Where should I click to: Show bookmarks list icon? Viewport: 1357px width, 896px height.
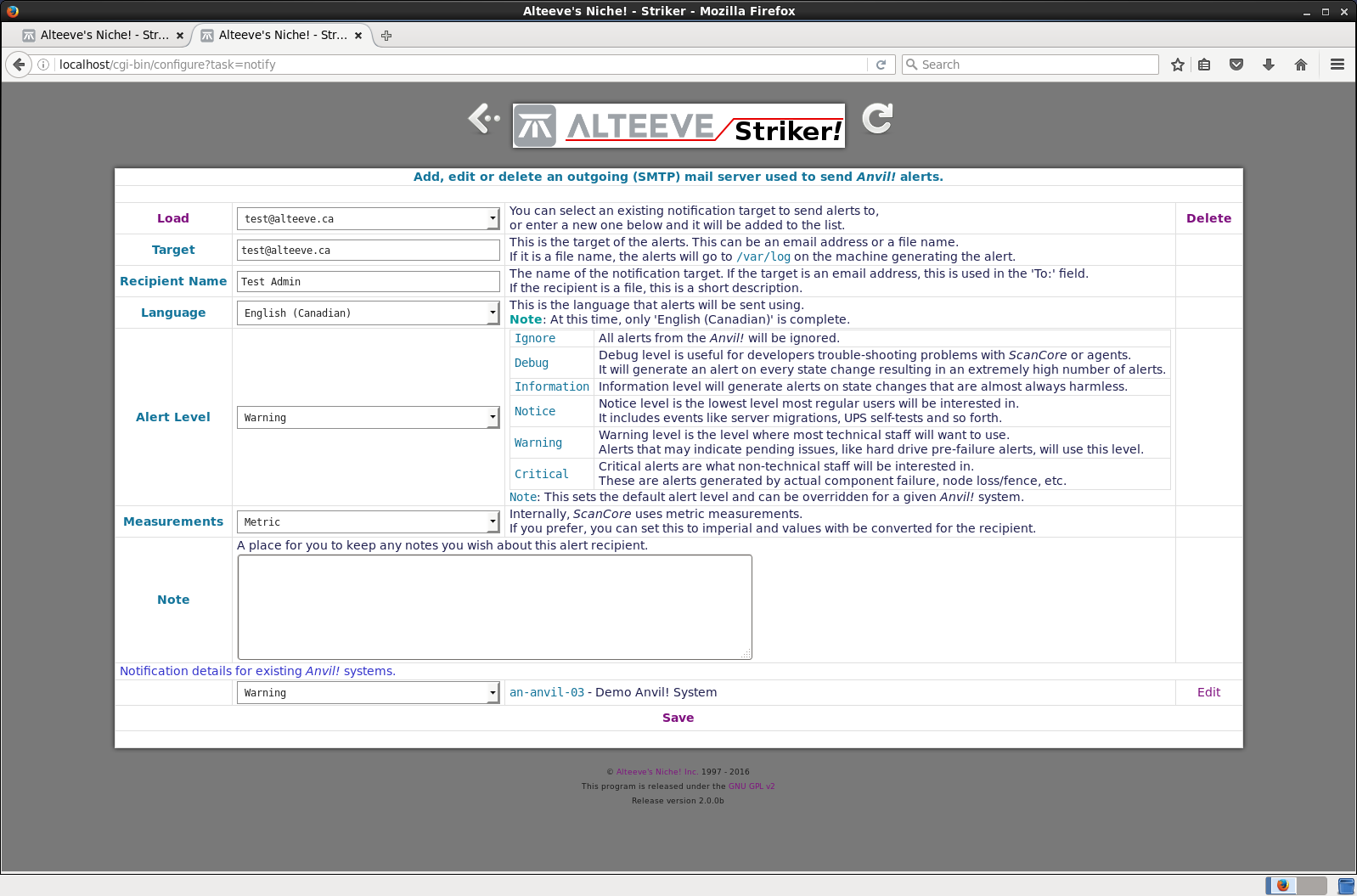click(x=1204, y=65)
